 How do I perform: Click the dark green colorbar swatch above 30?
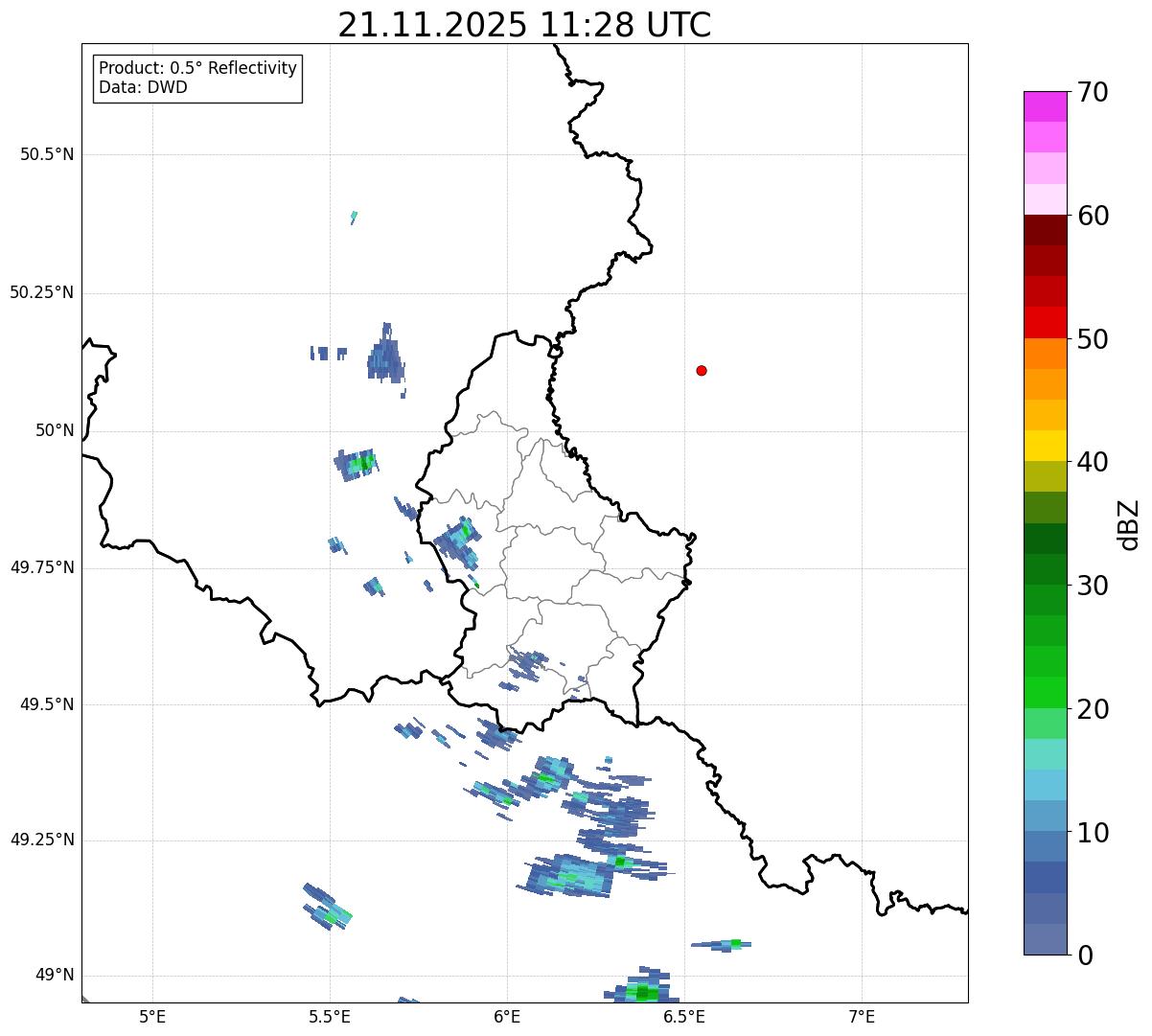(x=1046, y=569)
